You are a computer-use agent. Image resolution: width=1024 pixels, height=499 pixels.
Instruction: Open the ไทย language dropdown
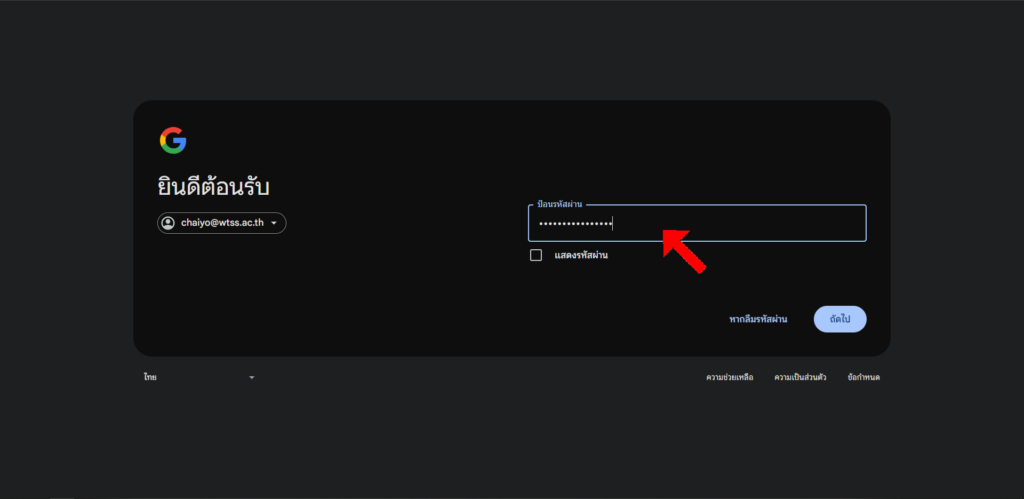[199, 378]
